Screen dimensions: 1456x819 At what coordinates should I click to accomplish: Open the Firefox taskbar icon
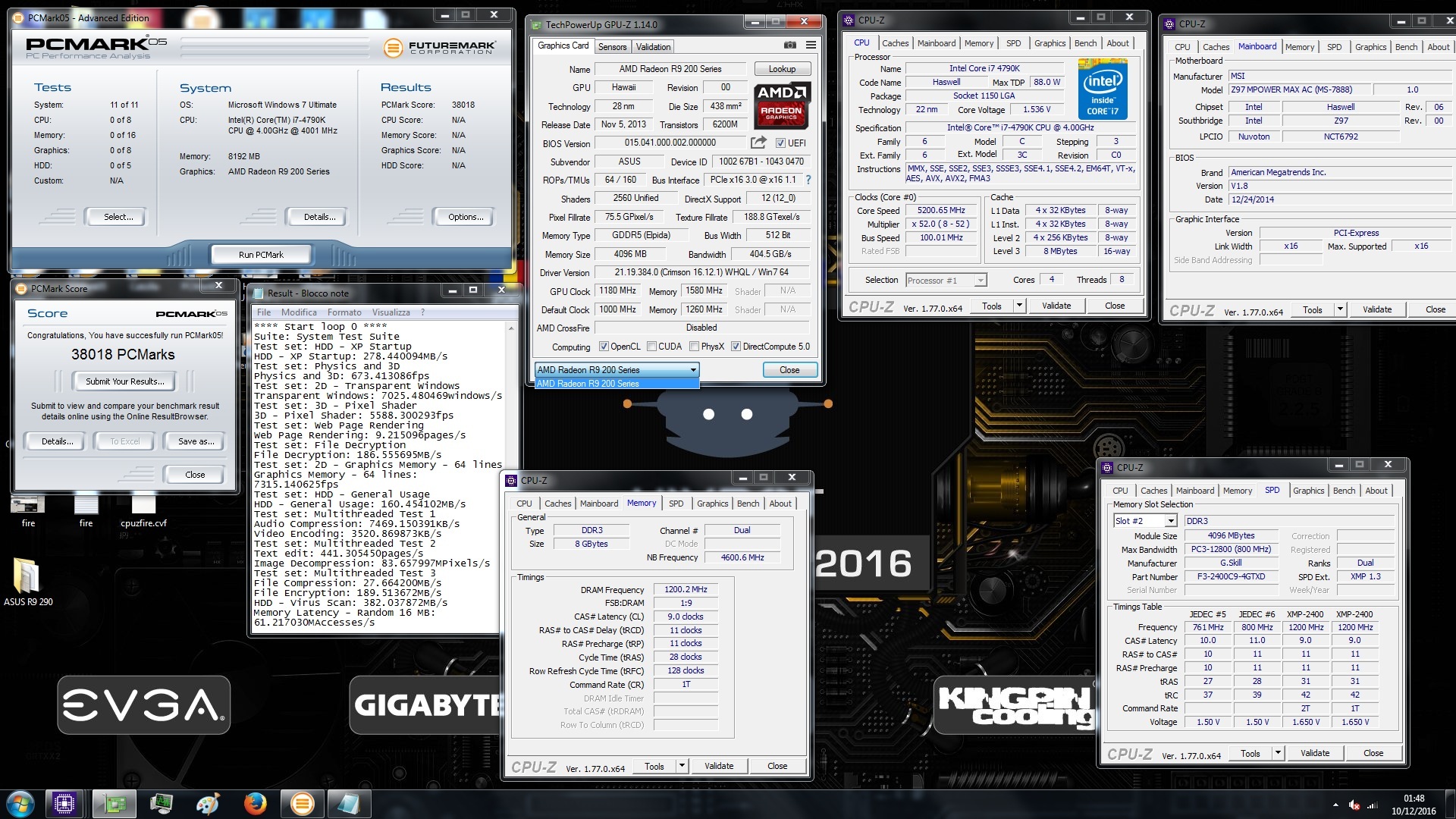256,803
